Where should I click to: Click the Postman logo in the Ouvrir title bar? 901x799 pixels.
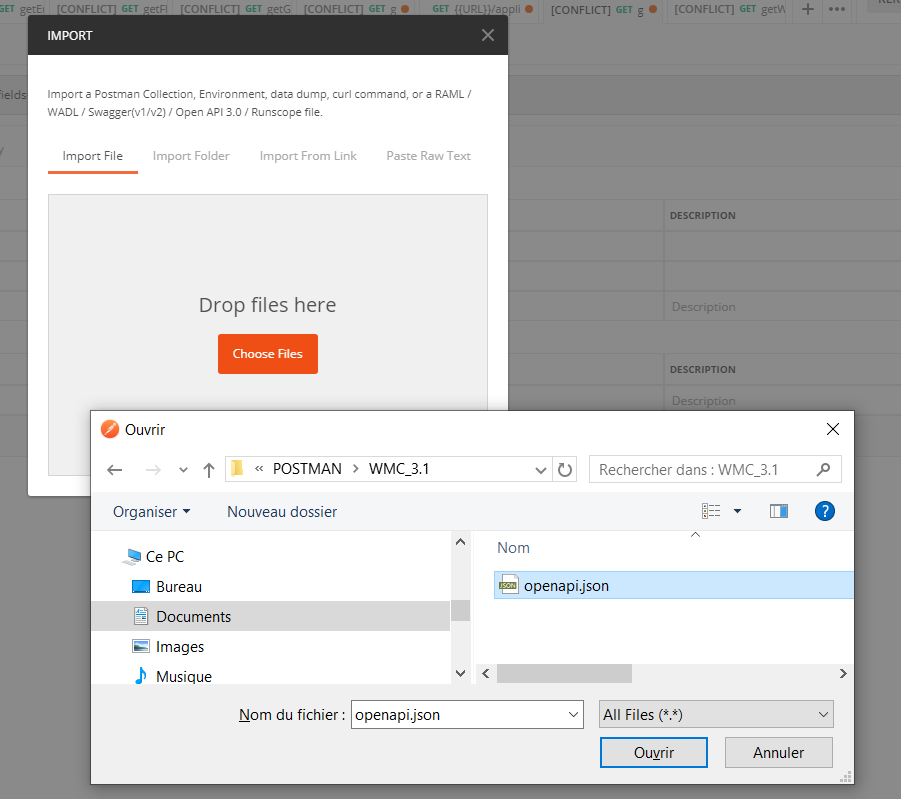coord(109,429)
